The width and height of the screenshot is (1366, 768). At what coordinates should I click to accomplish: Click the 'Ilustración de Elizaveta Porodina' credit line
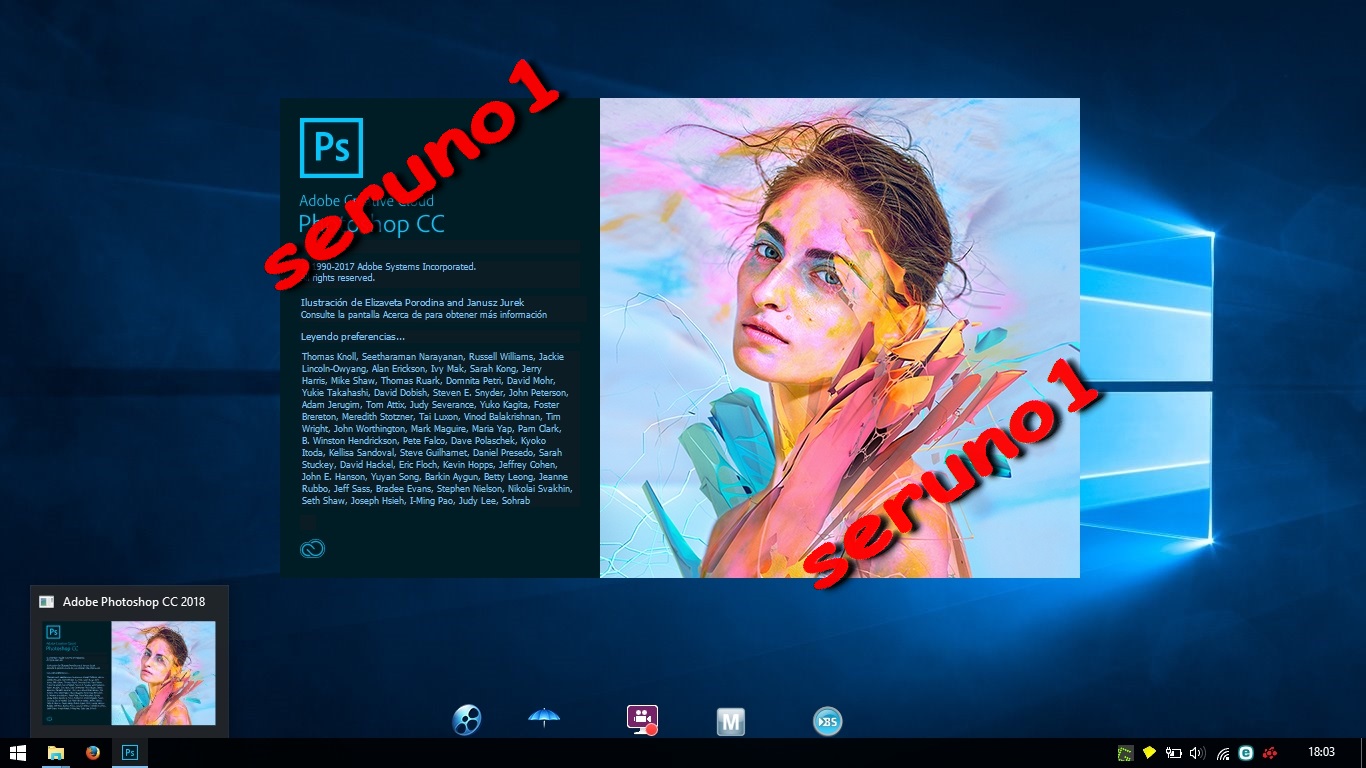[x=412, y=302]
